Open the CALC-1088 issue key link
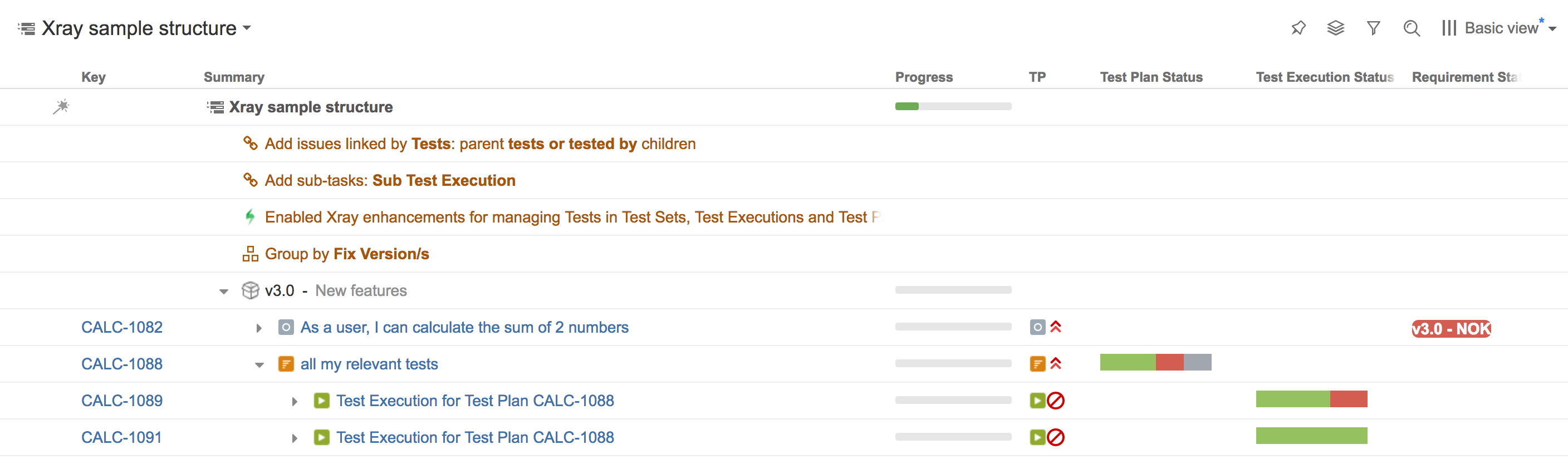Viewport: 1568px width, 464px height. point(122,364)
